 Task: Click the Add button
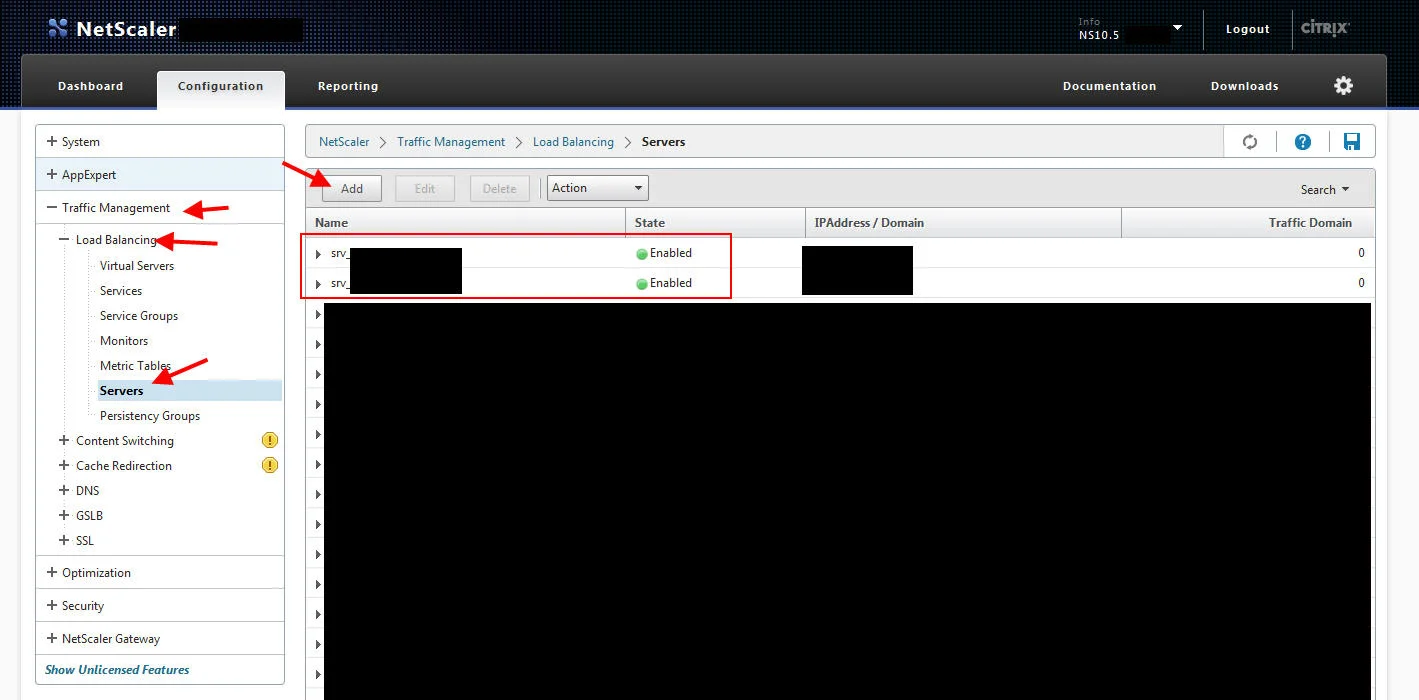tap(352, 188)
